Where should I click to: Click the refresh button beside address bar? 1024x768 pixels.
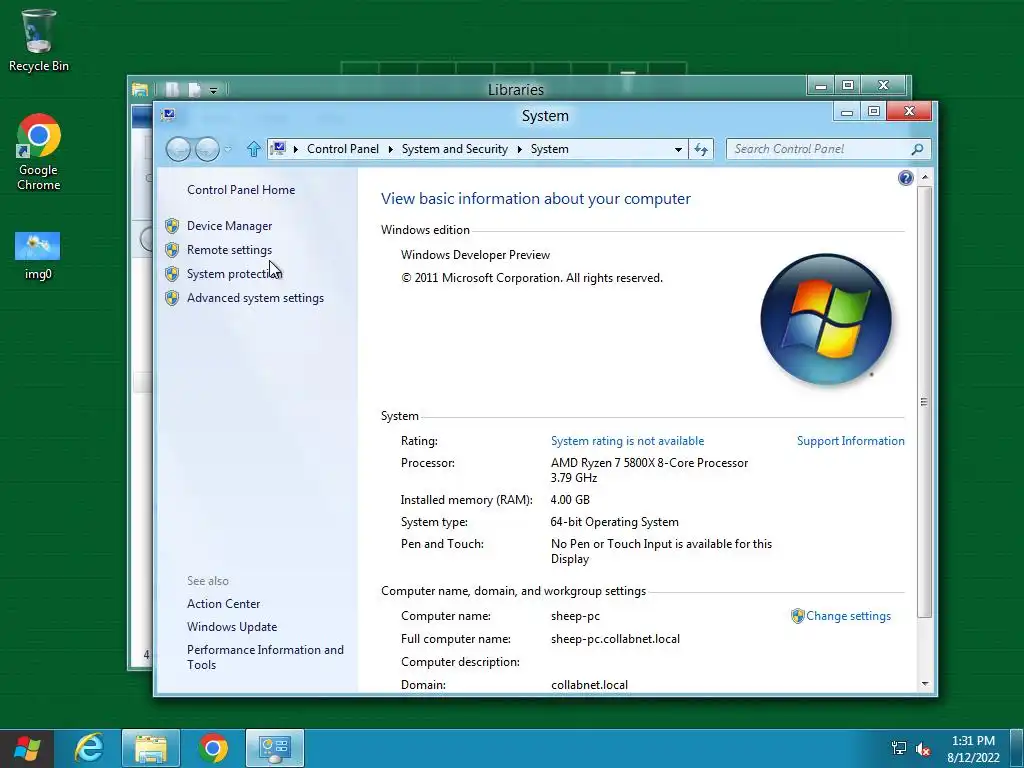tap(701, 150)
